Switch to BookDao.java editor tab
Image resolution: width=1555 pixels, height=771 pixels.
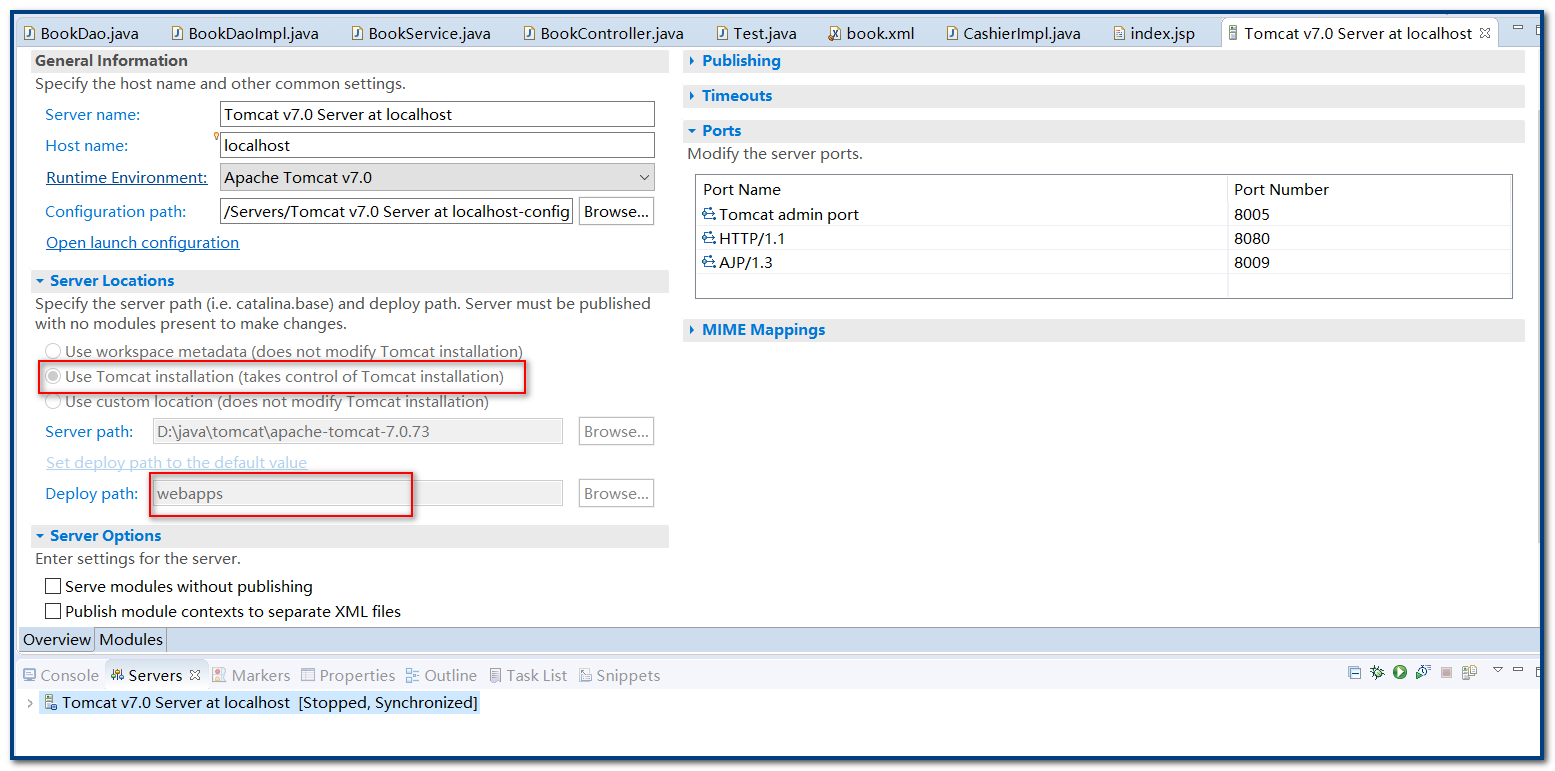[80, 33]
